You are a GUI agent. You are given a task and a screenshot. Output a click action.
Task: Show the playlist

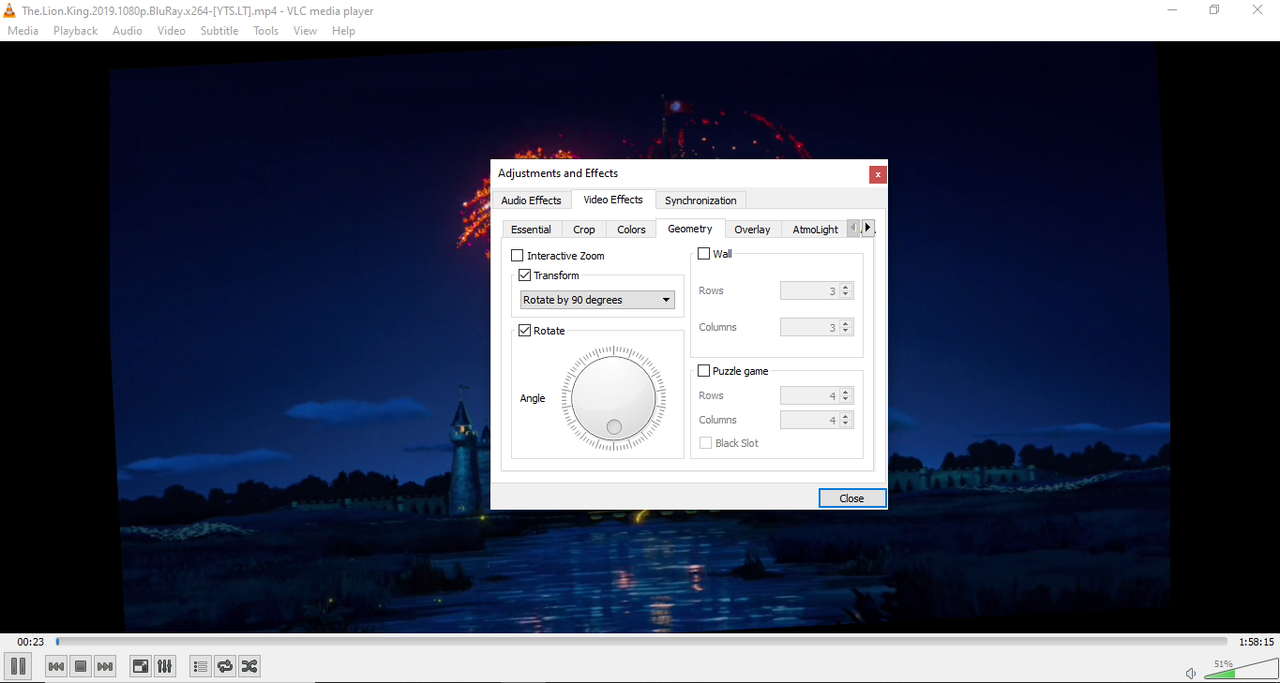point(200,666)
